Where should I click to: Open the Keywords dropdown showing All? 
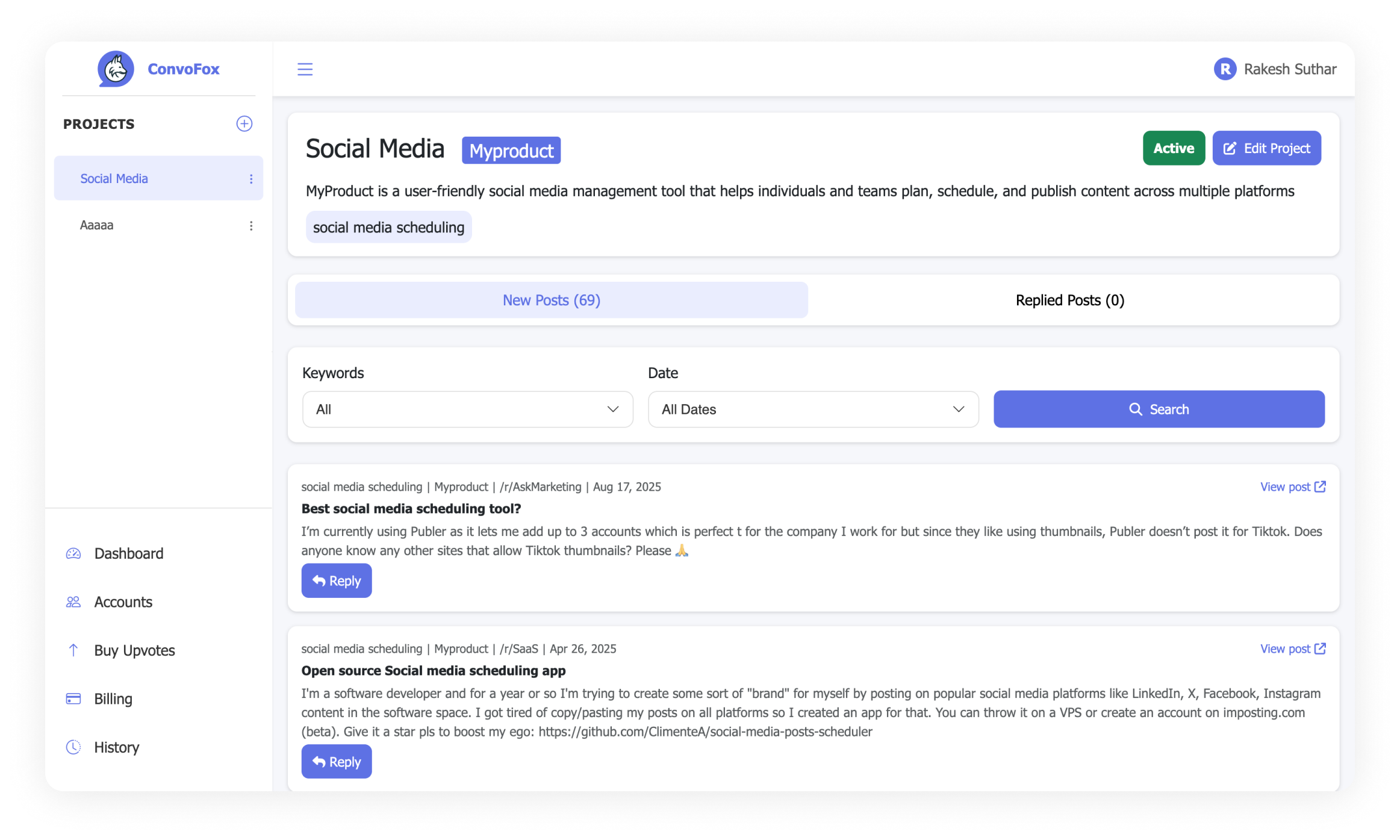tap(467, 409)
